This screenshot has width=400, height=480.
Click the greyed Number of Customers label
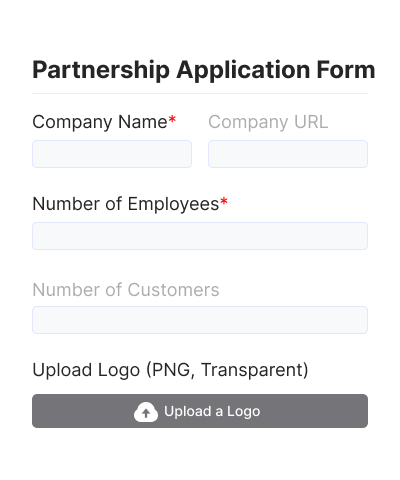tap(126, 290)
